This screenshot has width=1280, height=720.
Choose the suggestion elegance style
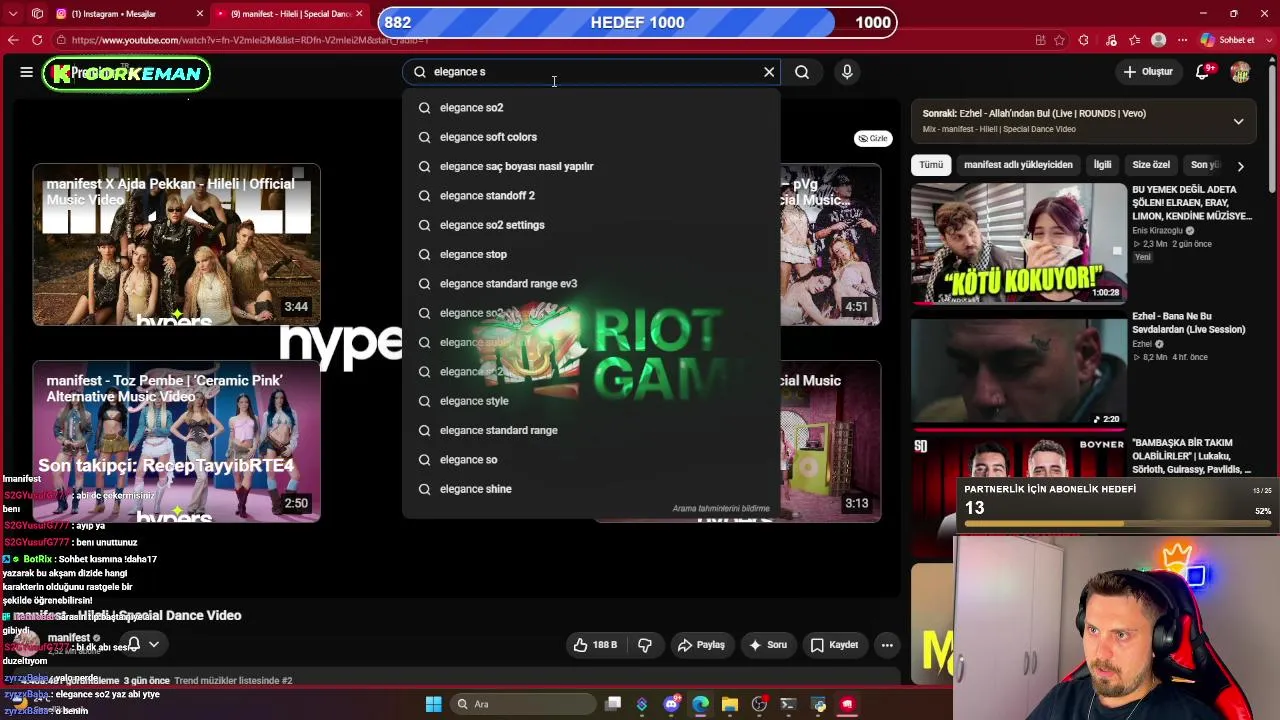pyautogui.click(x=591, y=401)
